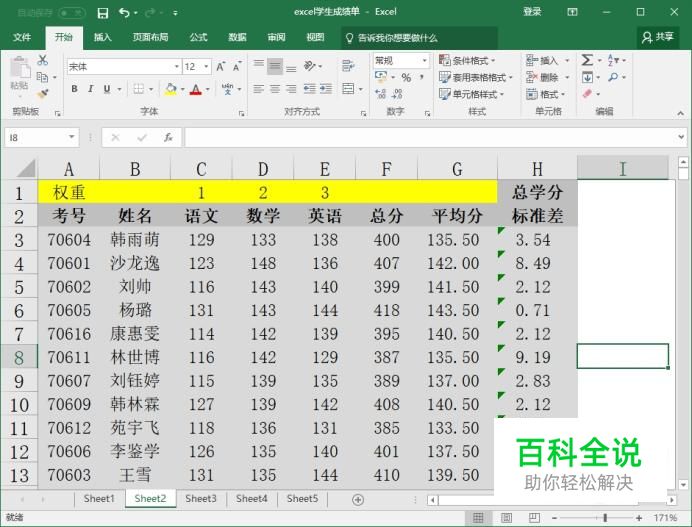This screenshot has width=692, height=527.
Task: Apply red font color
Action: (x=196, y=89)
